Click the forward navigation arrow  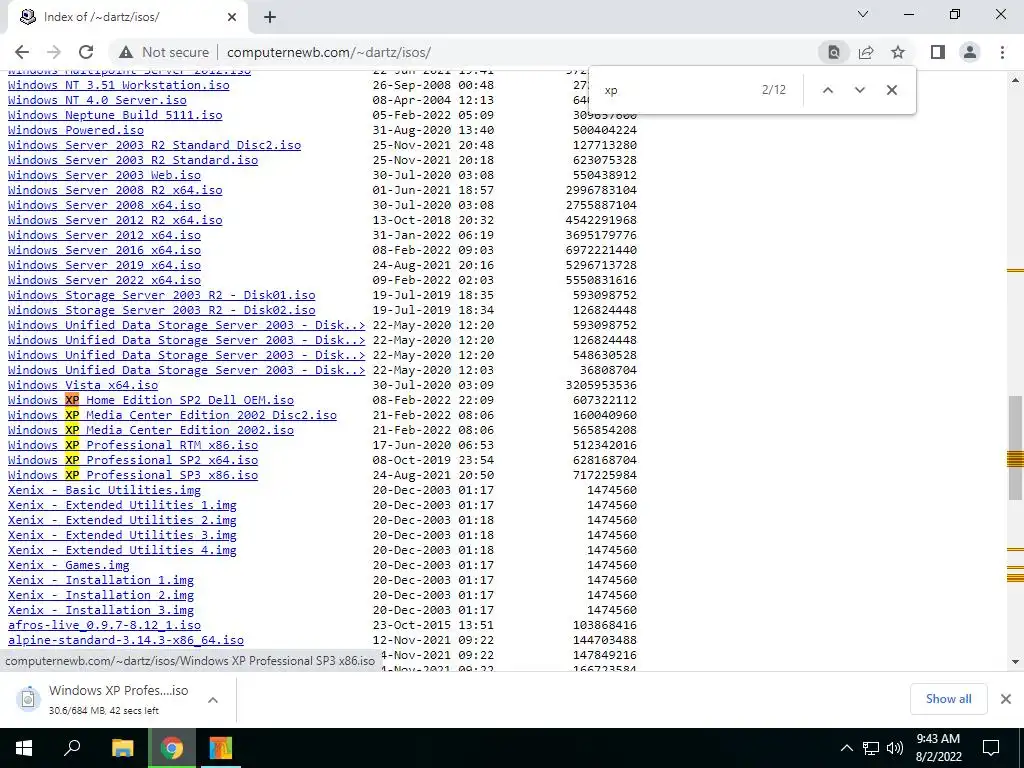[54, 52]
